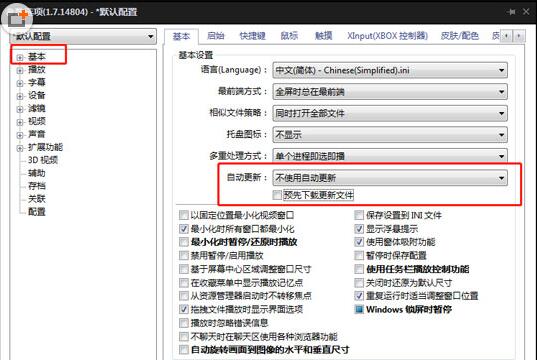This screenshot has width=537, height=360.
Task: Expand the 滤镜 tree node
Action: [x=20, y=109]
